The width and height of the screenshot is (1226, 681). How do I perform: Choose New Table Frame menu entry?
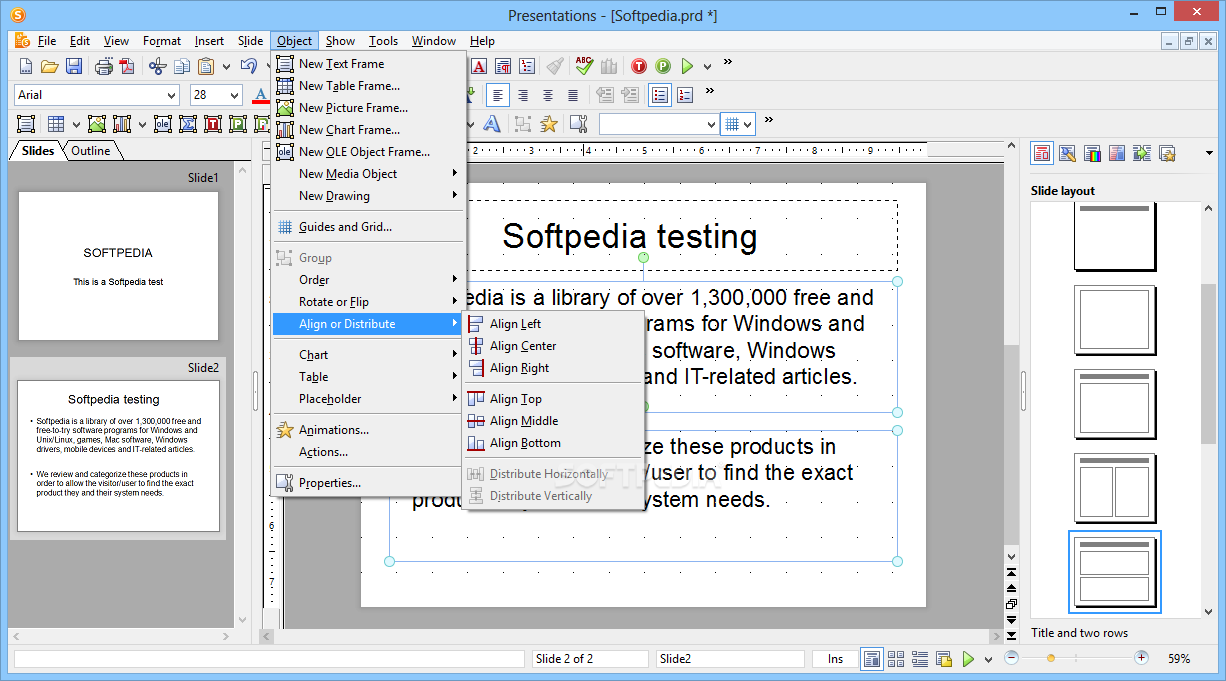point(369,86)
